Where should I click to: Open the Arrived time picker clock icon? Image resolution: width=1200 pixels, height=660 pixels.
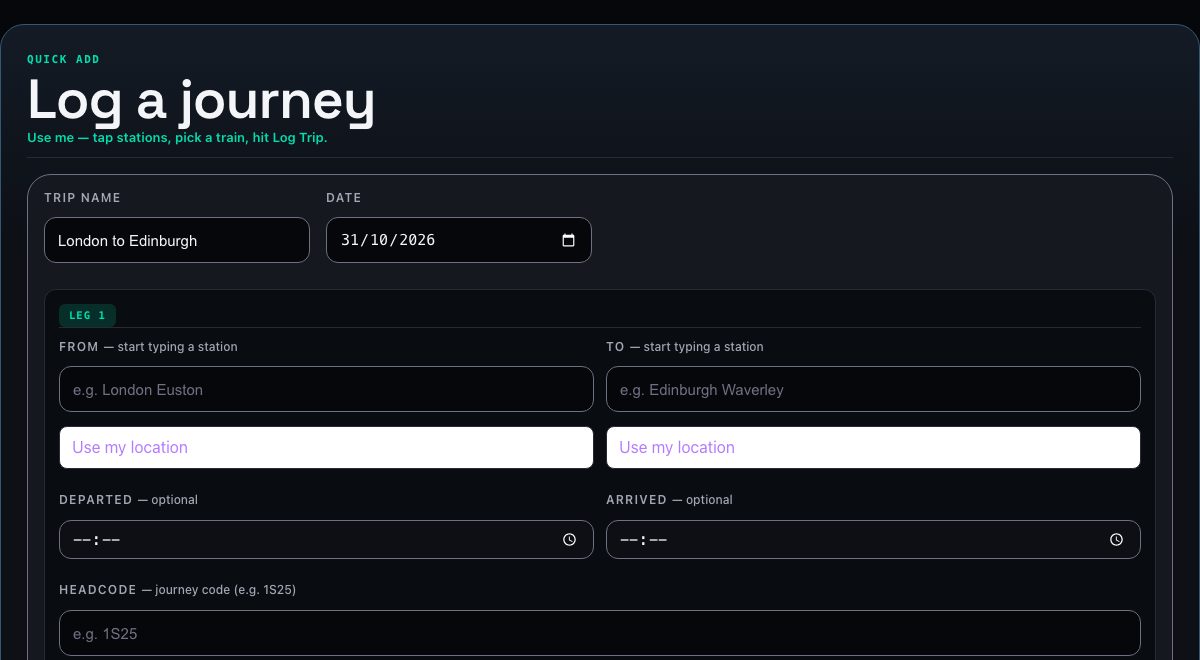pos(1117,540)
